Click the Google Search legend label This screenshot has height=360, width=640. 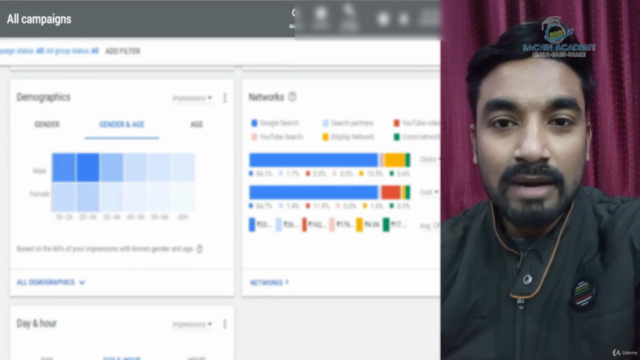[279, 123]
